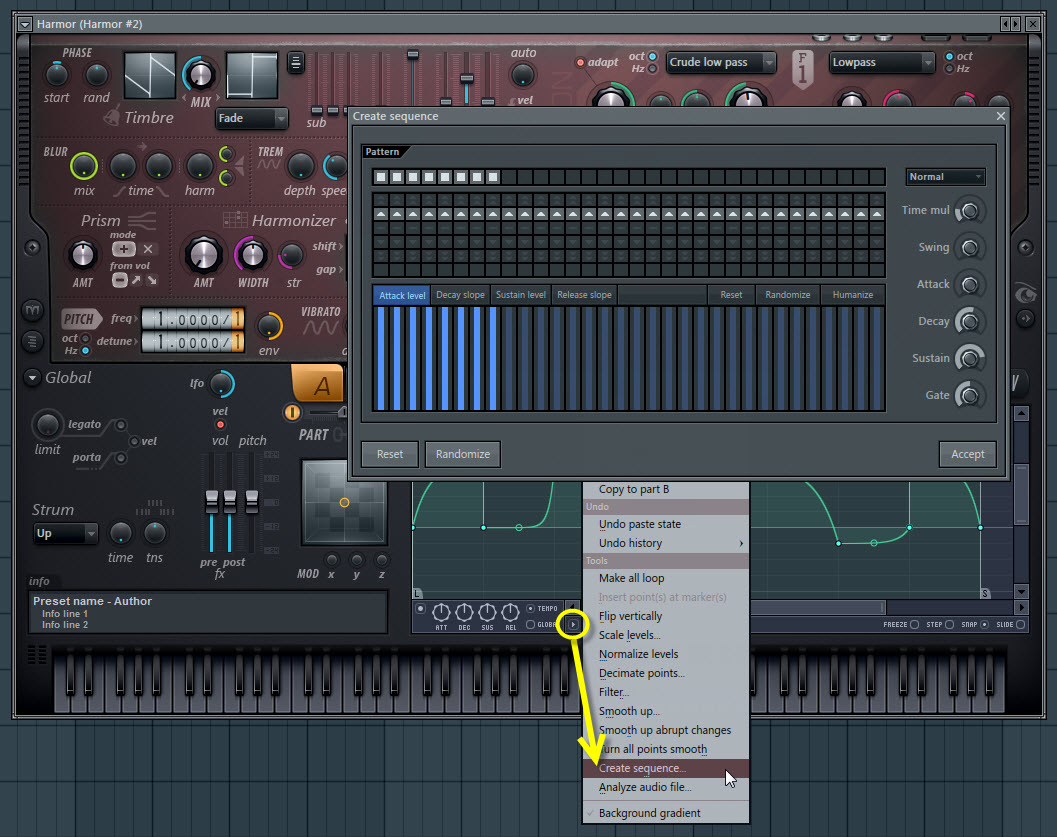
Task: Click the Harmonizer AMT knob
Action: click(203, 255)
